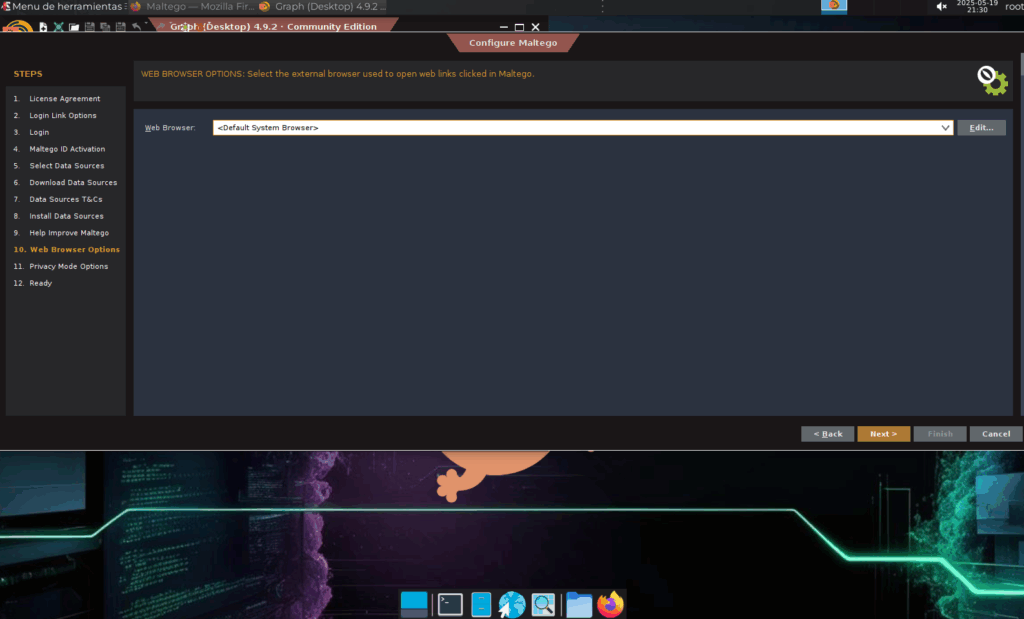Screen dimensions: 1024x619
Task: Open the application finder magnifier icon
Action: 543,604
